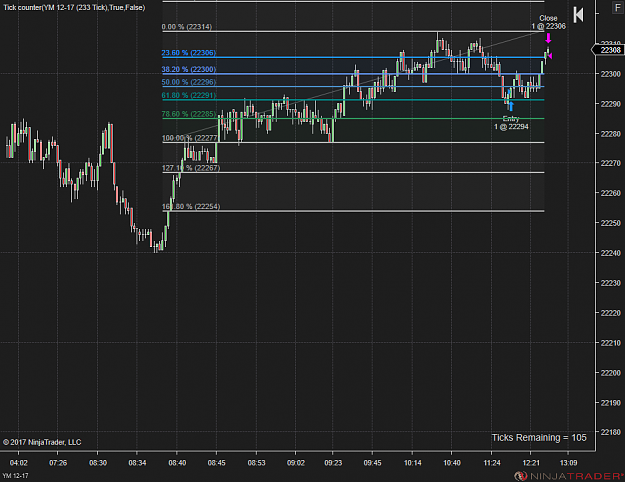This screenshot has height=482, width=625.
Task: Click the 08:40 time axis label
Action: point(177,463)
